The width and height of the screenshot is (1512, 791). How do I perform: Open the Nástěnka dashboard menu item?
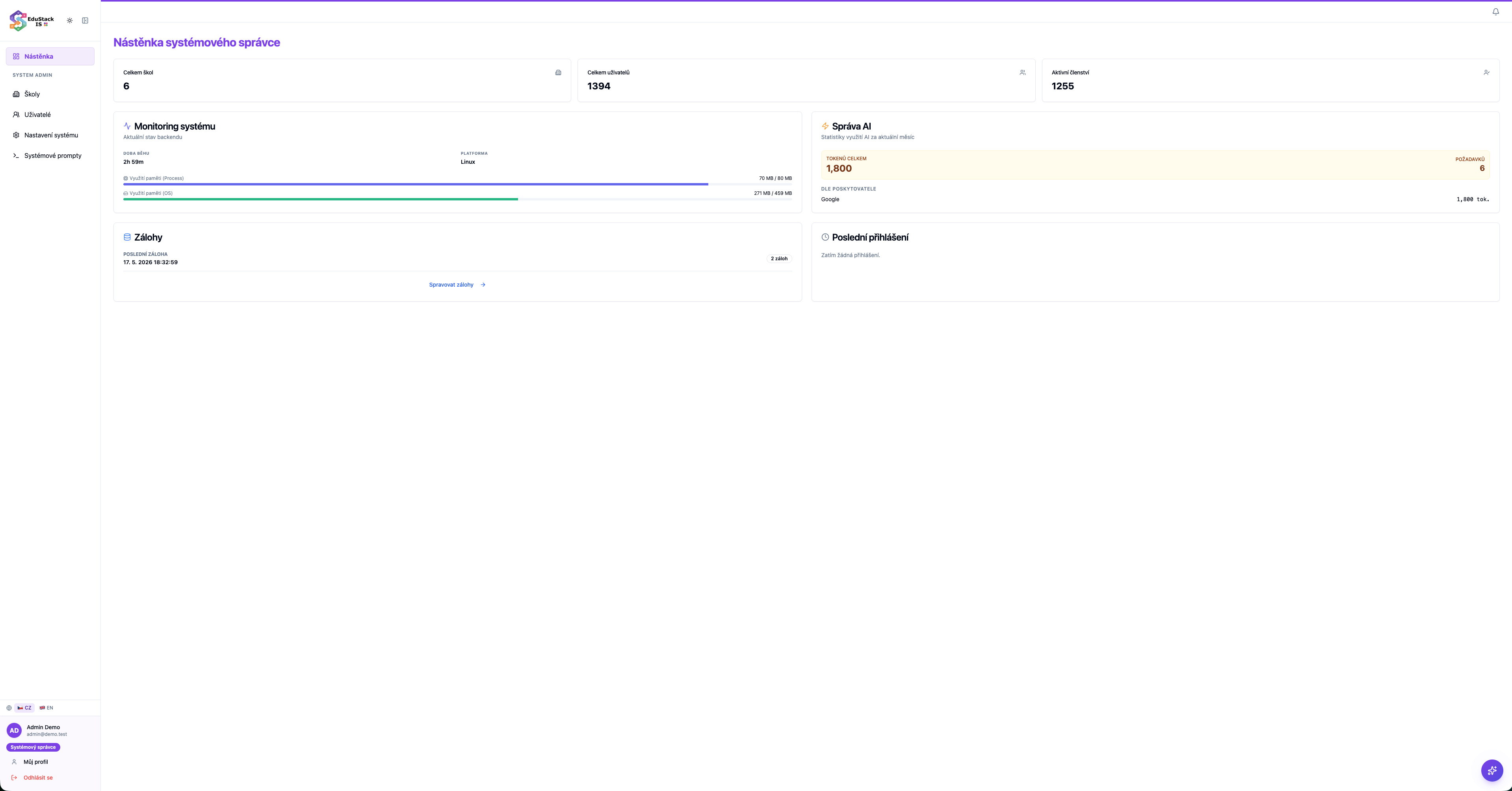[50, 56]
